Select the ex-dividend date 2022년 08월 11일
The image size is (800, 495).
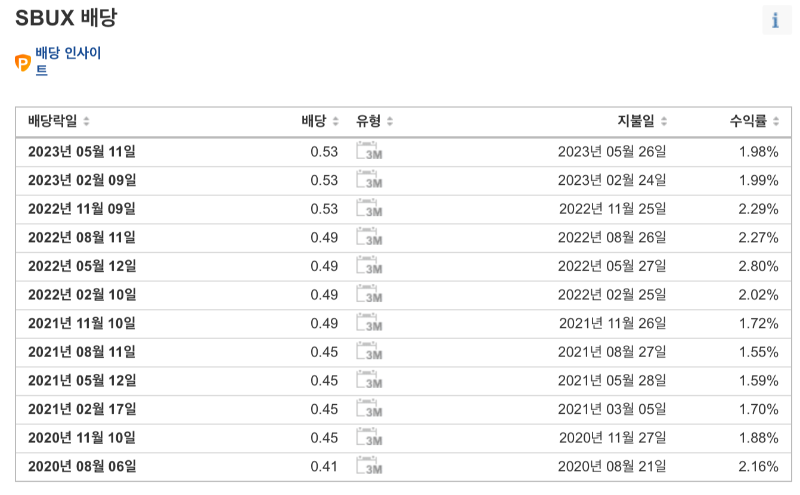click(82, 237)
